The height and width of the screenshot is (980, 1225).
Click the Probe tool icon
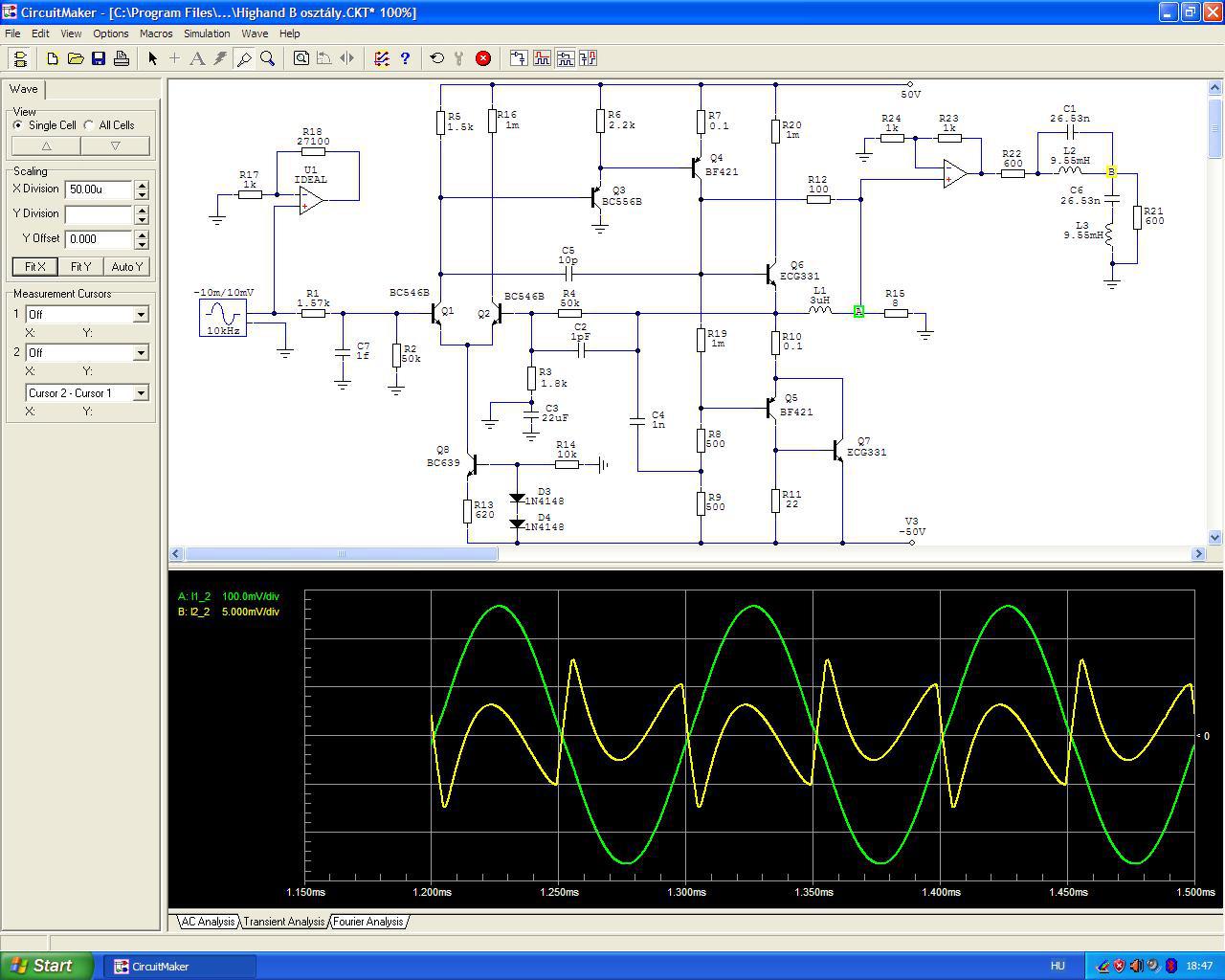[244, 58]
